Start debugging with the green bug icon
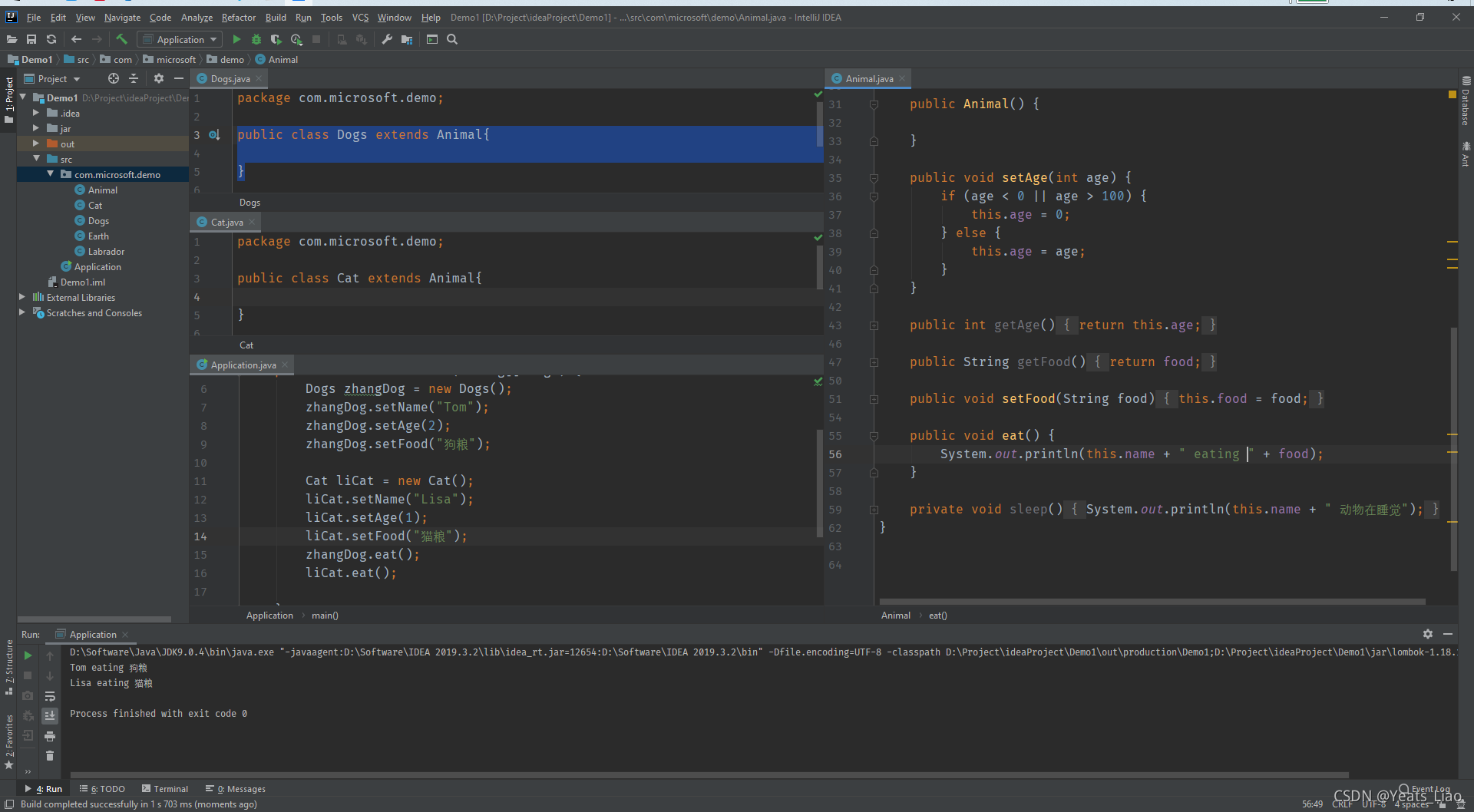The image size is (1474, 812). coord(256,39)
